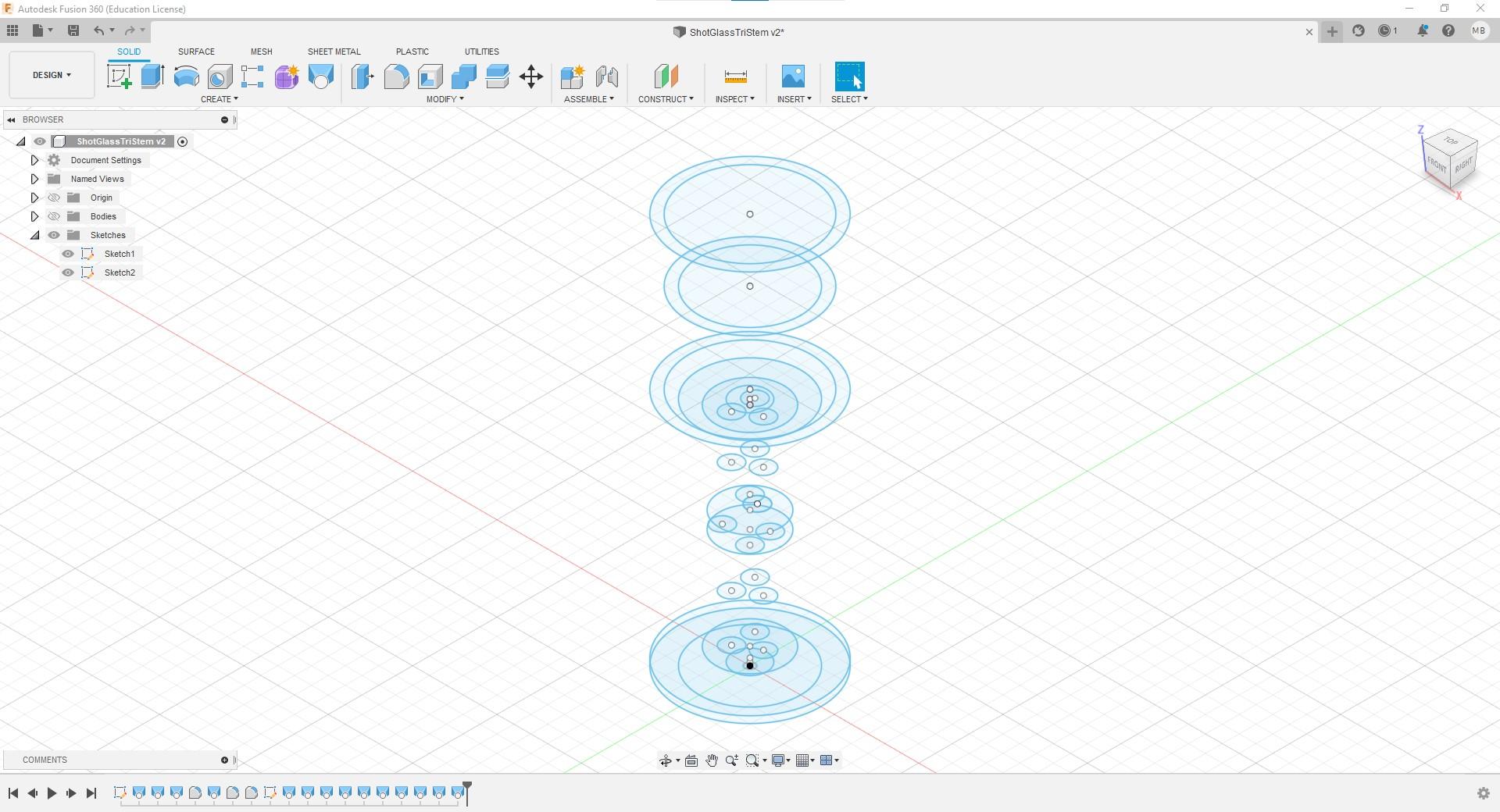Select the Measure tool

click(735, 77)
